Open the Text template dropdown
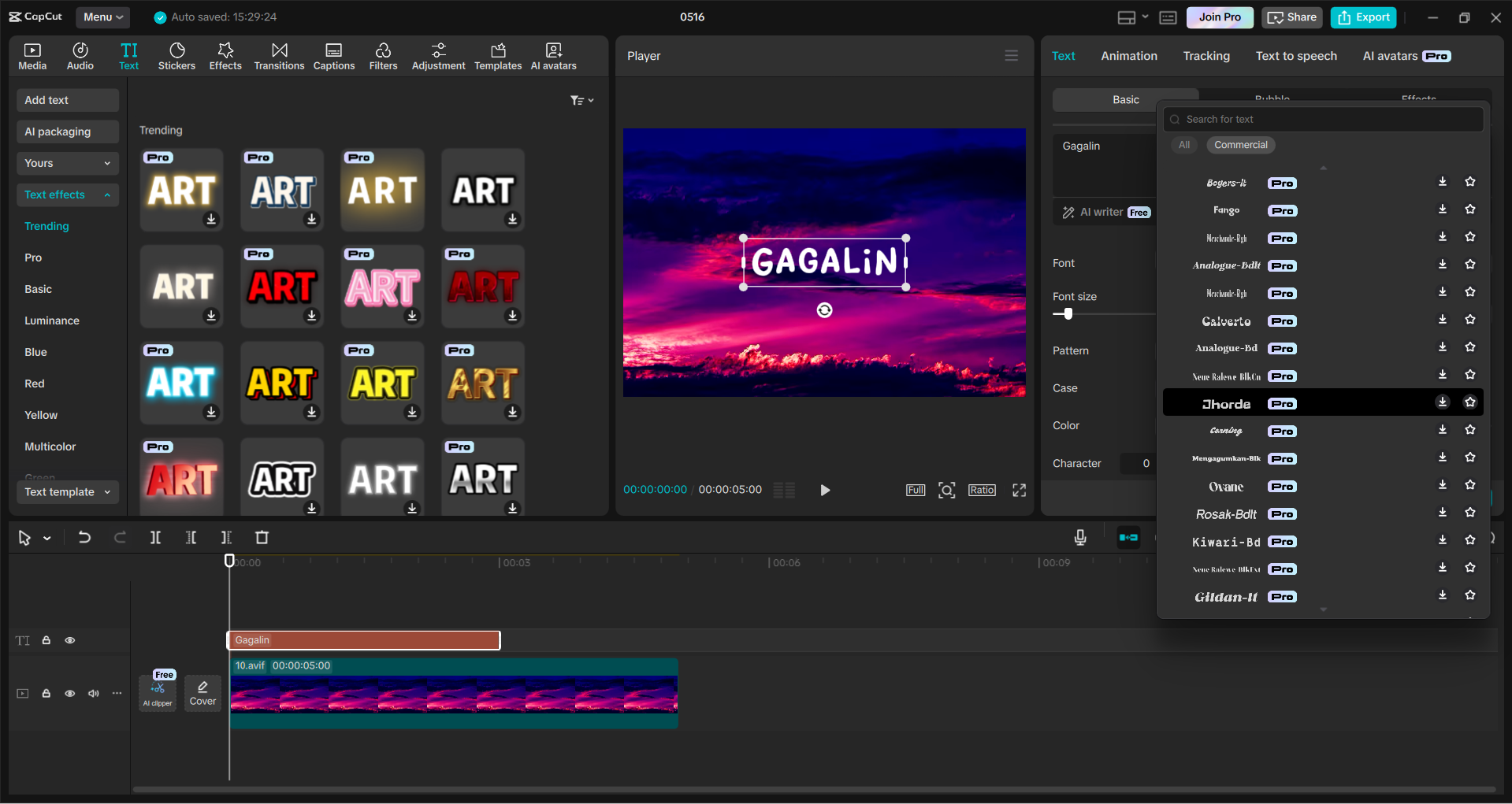Screen dimensions: 1512x804 (x=67, y=491)
